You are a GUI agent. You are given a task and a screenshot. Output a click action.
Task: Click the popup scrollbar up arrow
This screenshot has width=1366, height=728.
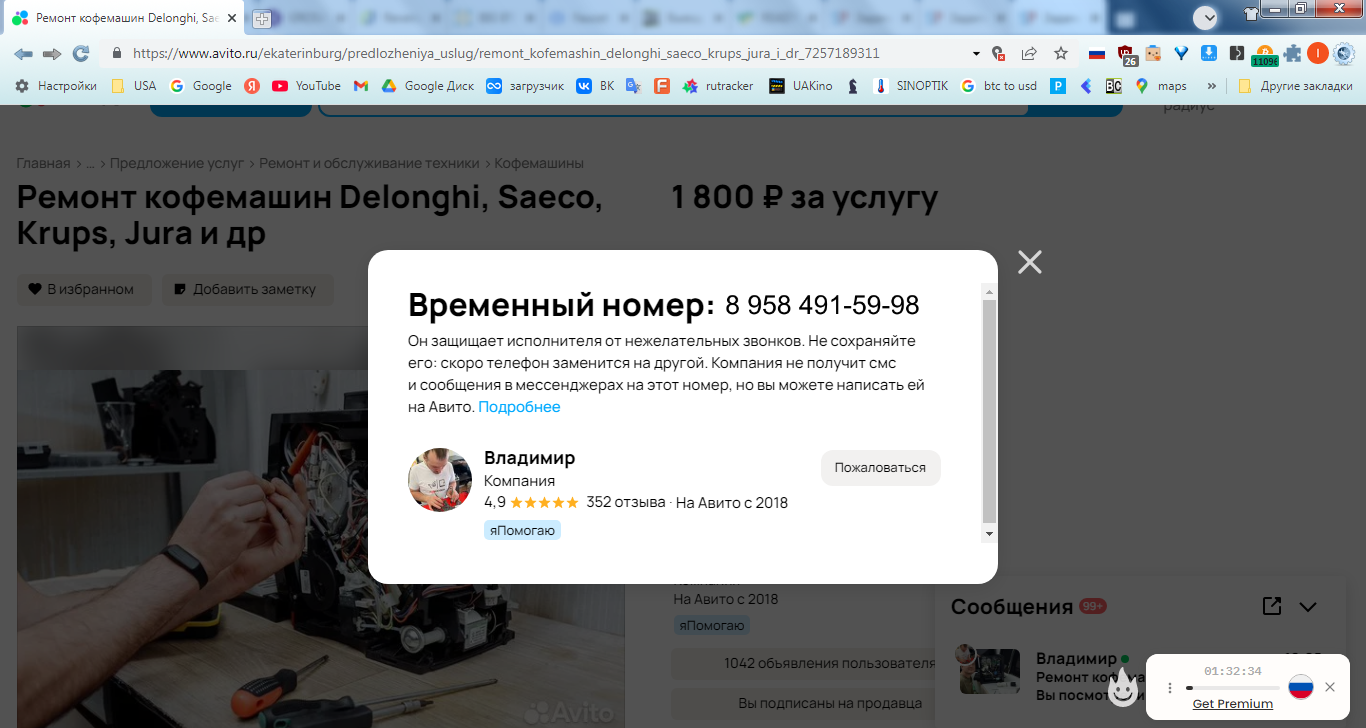(989, 292)
